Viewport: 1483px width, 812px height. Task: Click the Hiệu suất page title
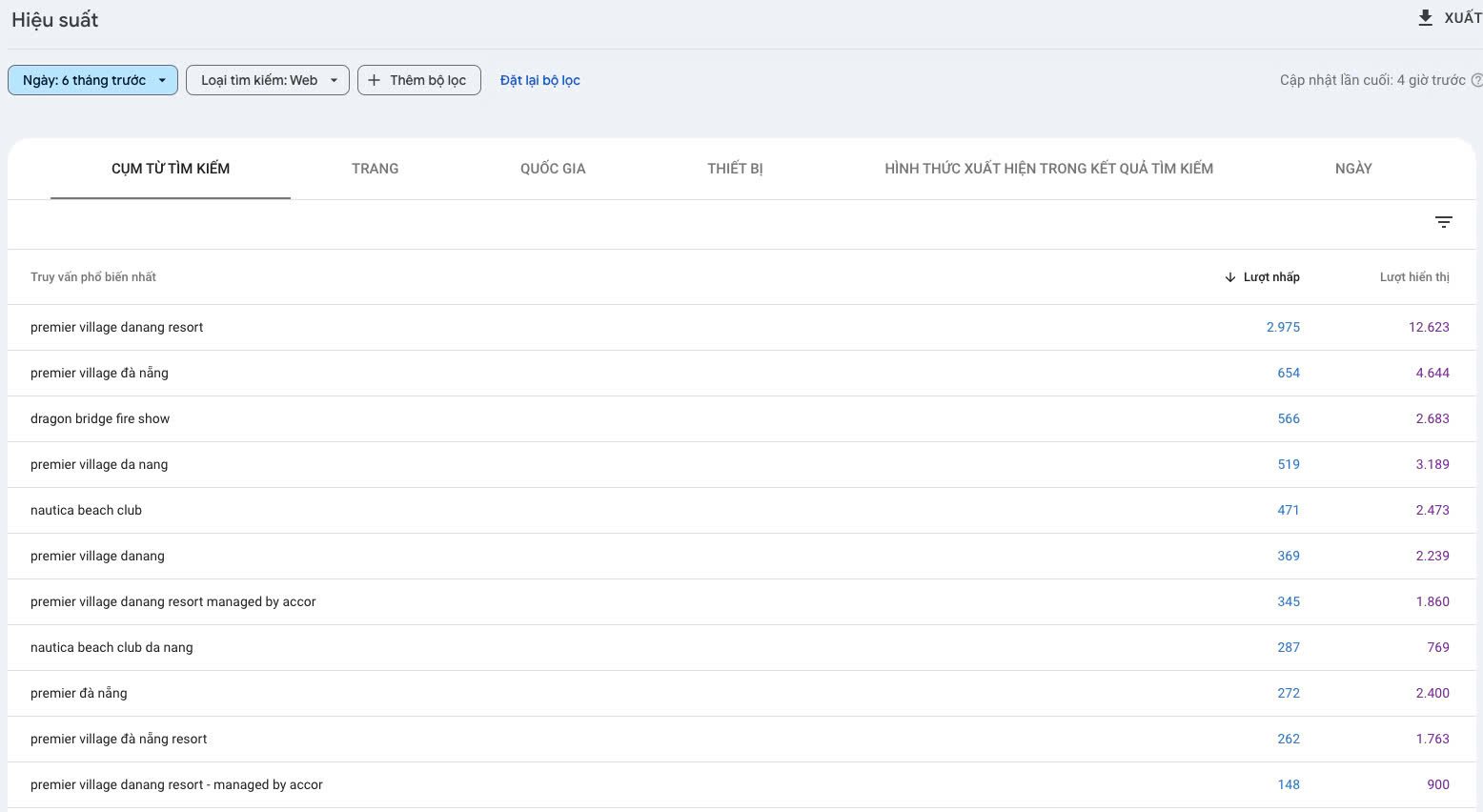[54, 20]
